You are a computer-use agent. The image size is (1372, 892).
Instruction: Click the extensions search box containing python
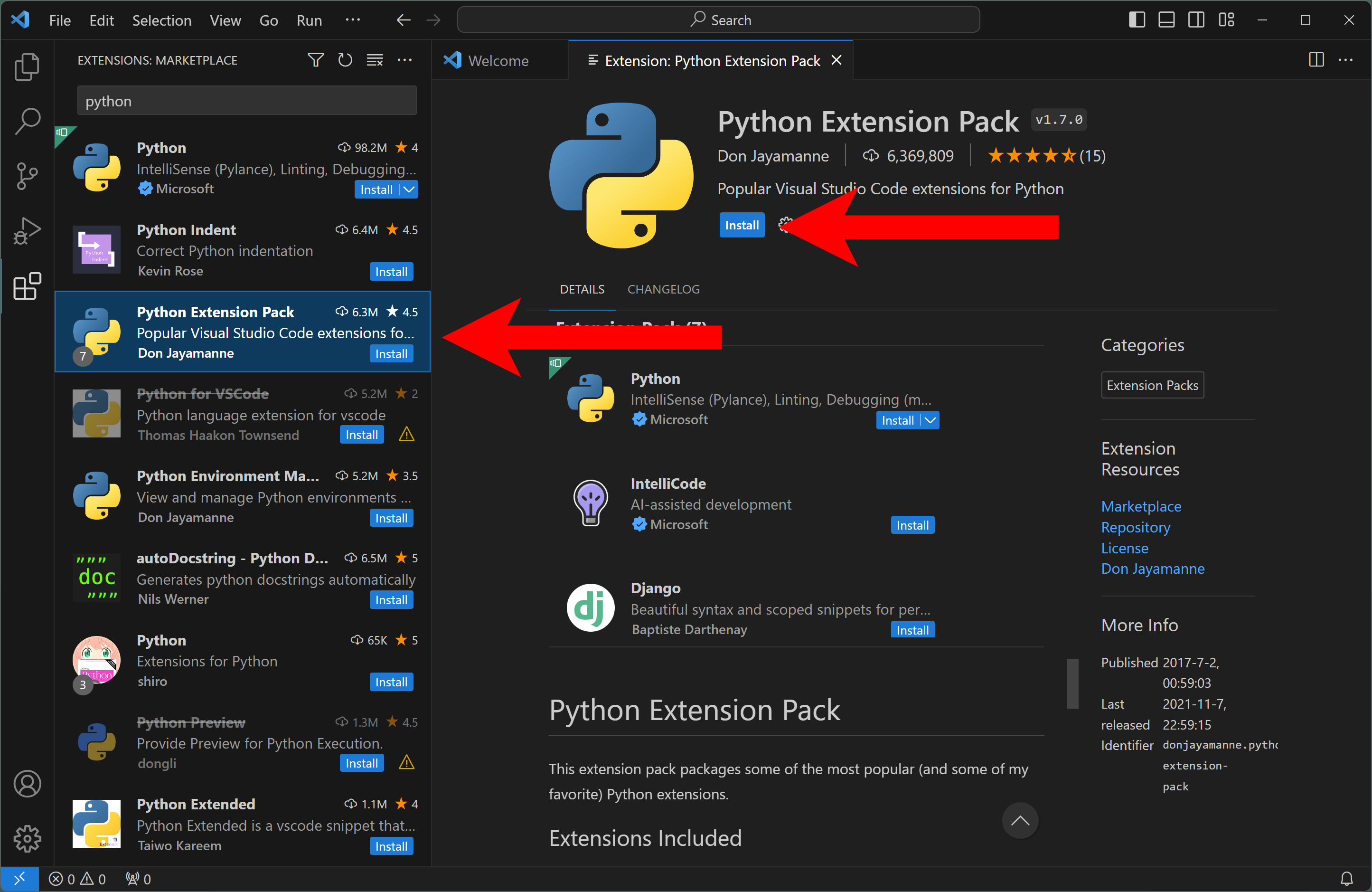pos(247,101)
